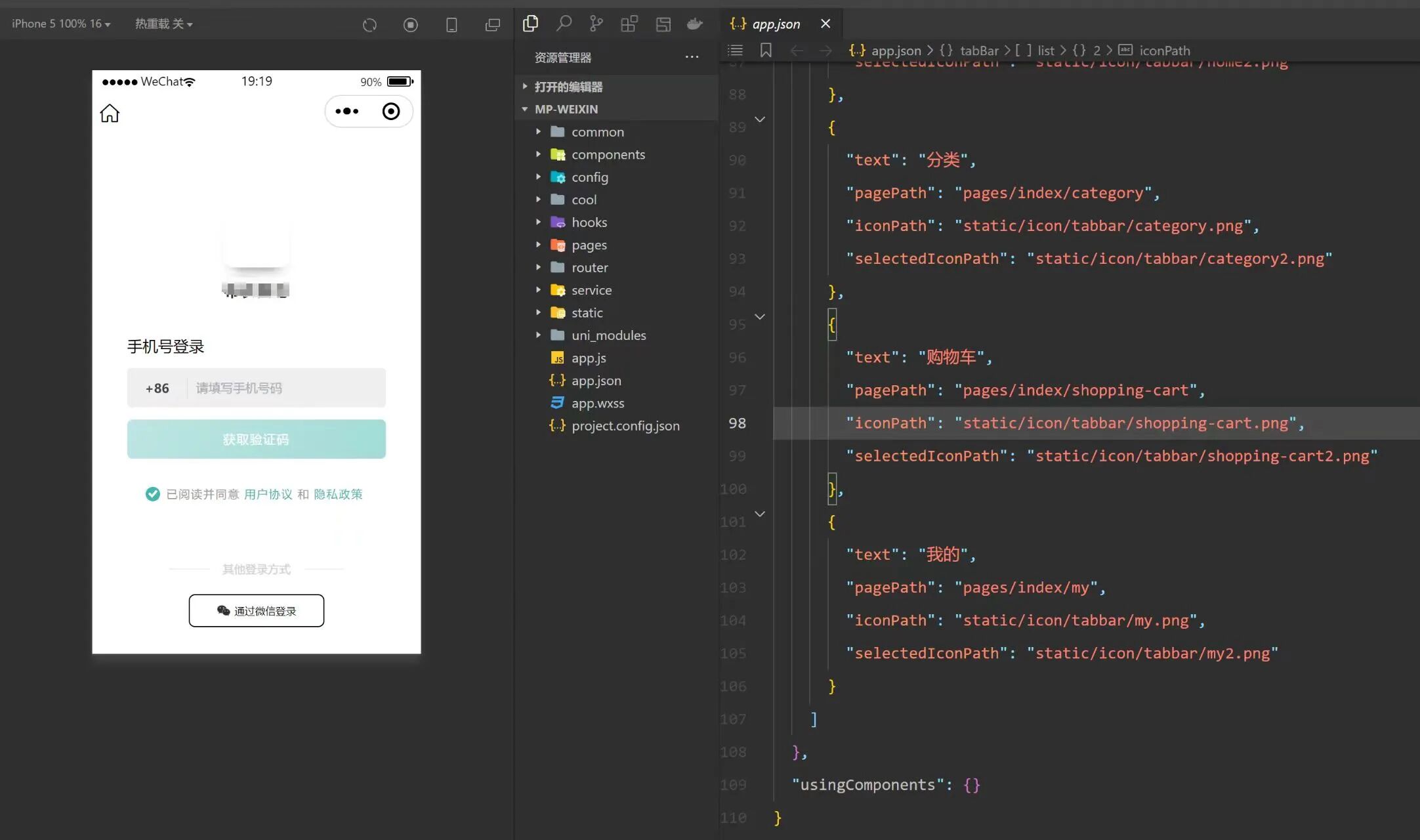This screenshot has width=1420, height=840.
Task: Collapse the code fold arrow at line 95
Action: point(760,317)
